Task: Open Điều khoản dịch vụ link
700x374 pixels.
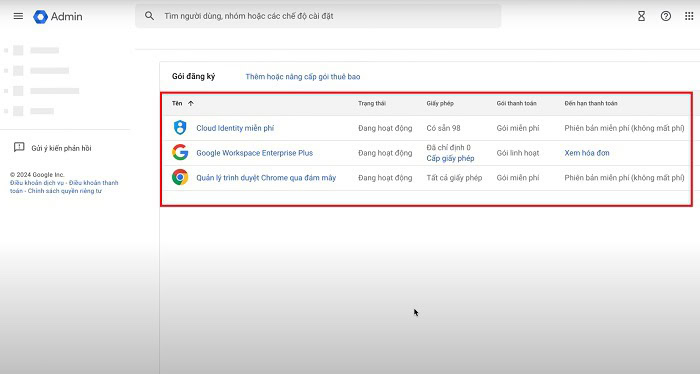Action: [x=37, y=183]
